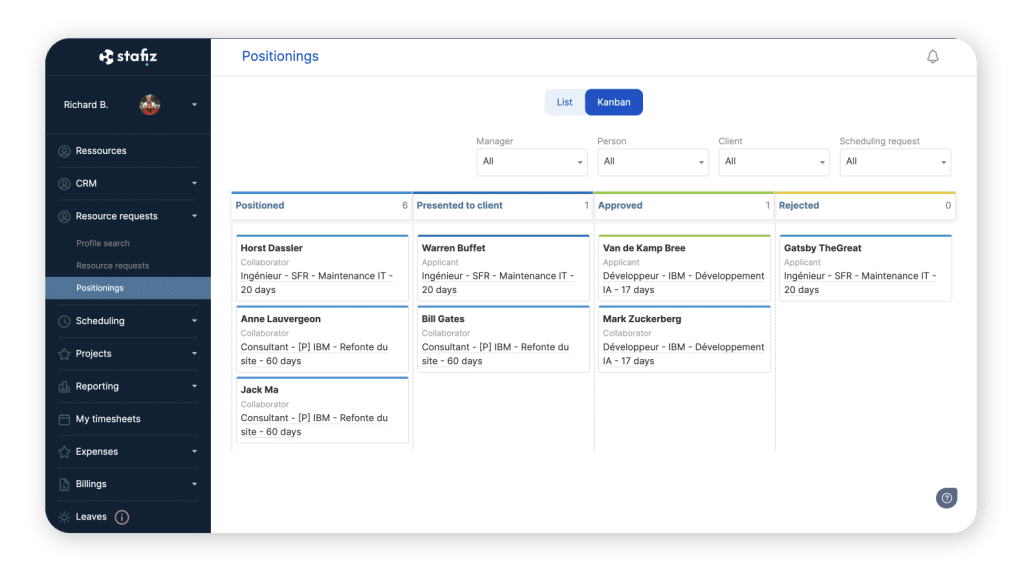Switch to List view

(564, 103)
